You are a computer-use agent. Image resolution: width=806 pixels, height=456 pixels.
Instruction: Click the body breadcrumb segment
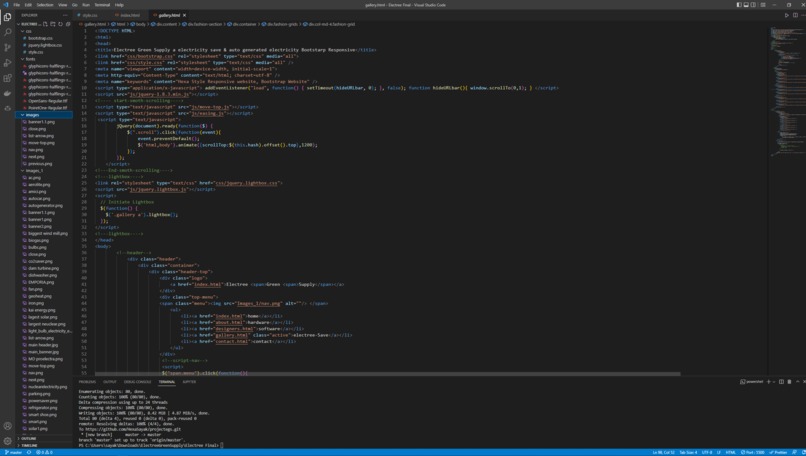coord(138,24)
